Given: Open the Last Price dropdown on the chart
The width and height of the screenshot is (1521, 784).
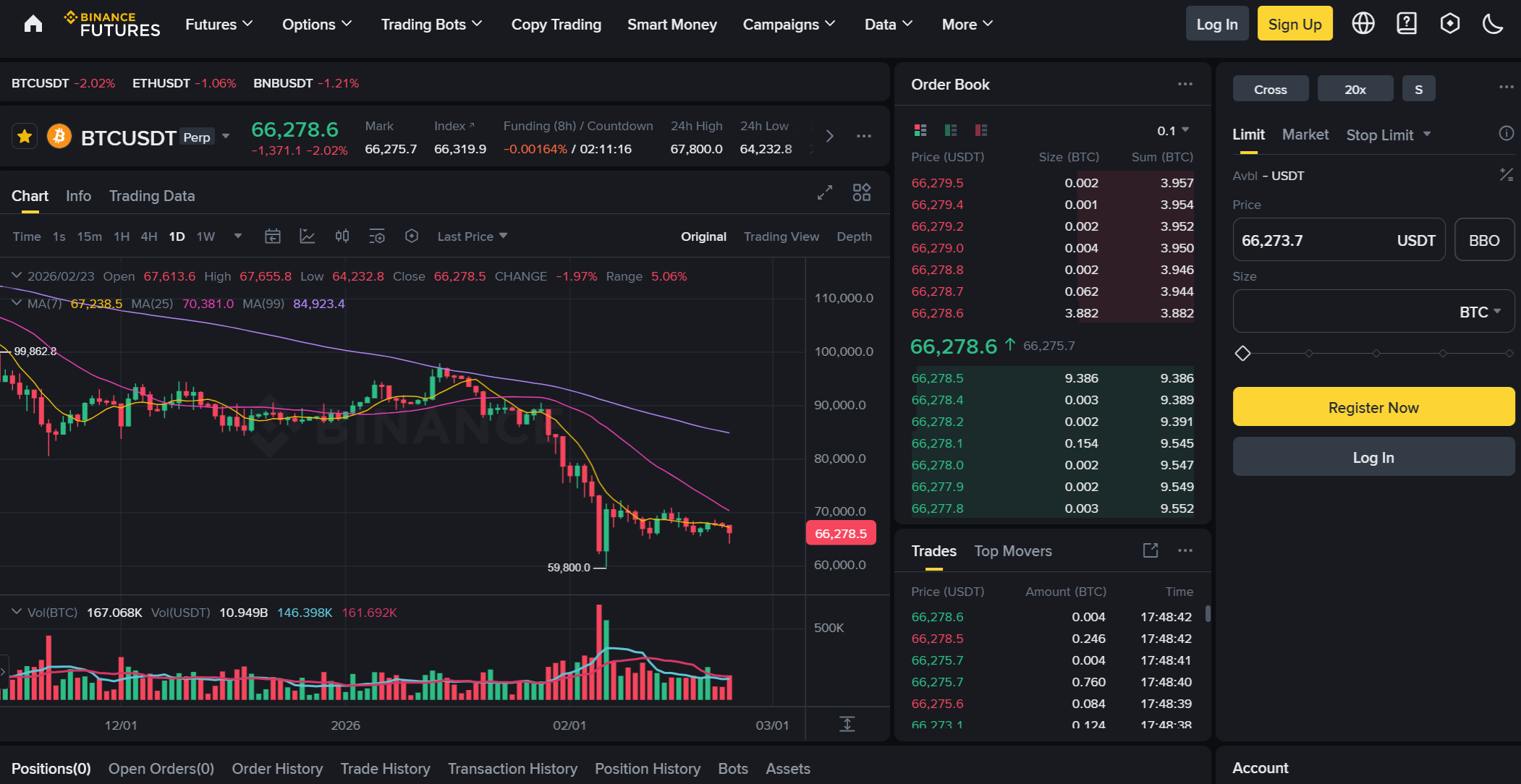Looking at the screenshot, I should coord(472,236).
